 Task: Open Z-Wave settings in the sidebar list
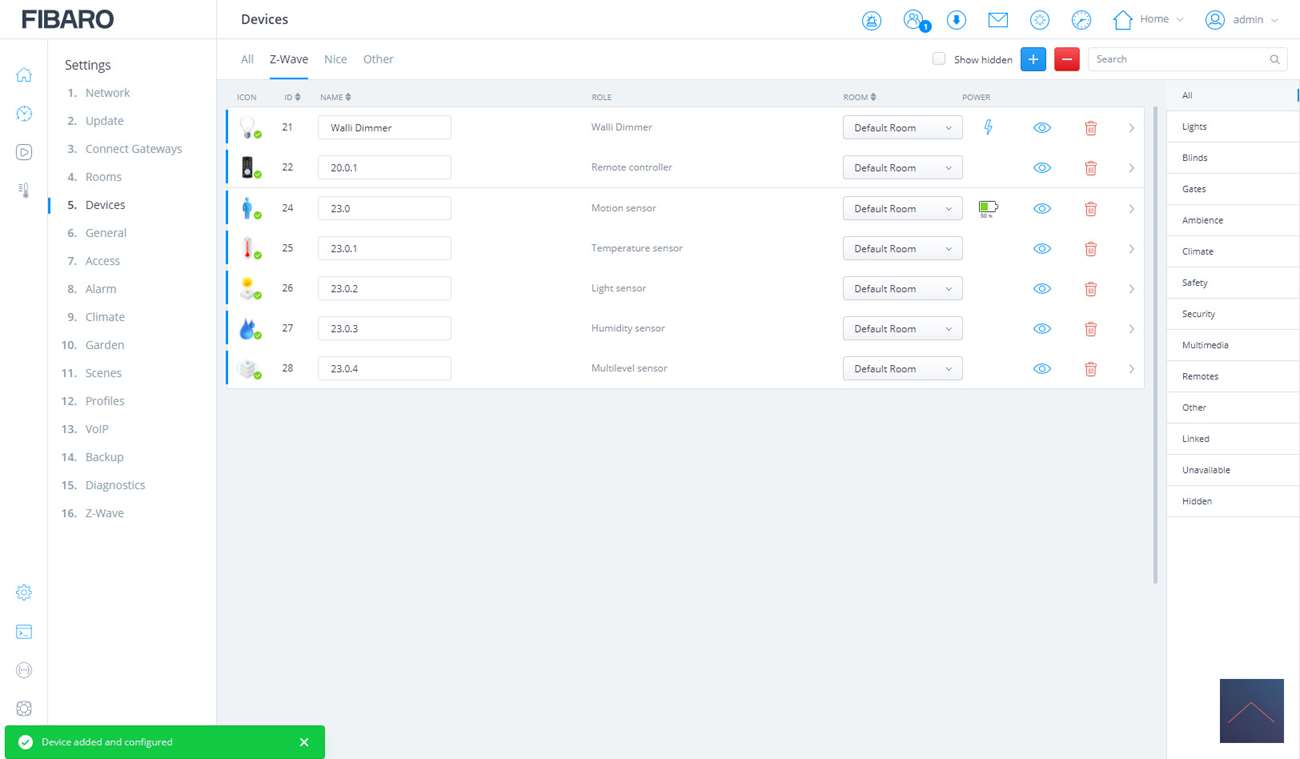[x=104, y=513]
